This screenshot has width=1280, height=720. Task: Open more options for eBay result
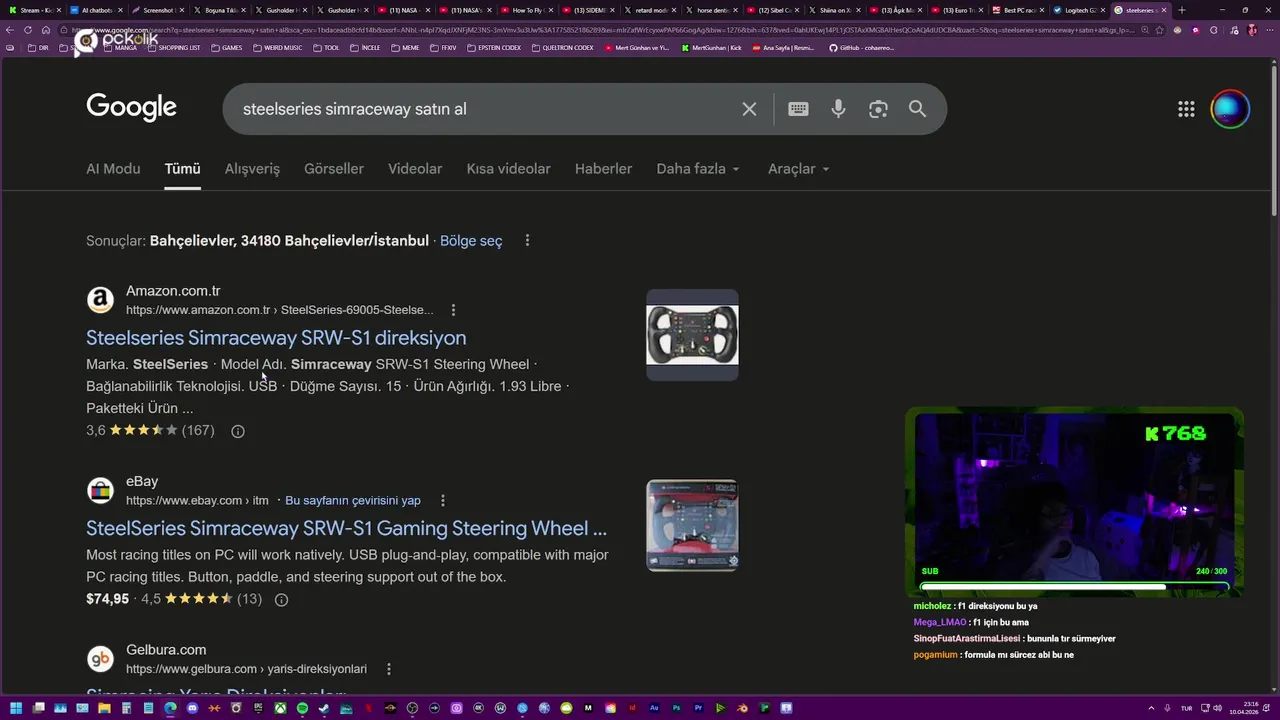[443, 500]
